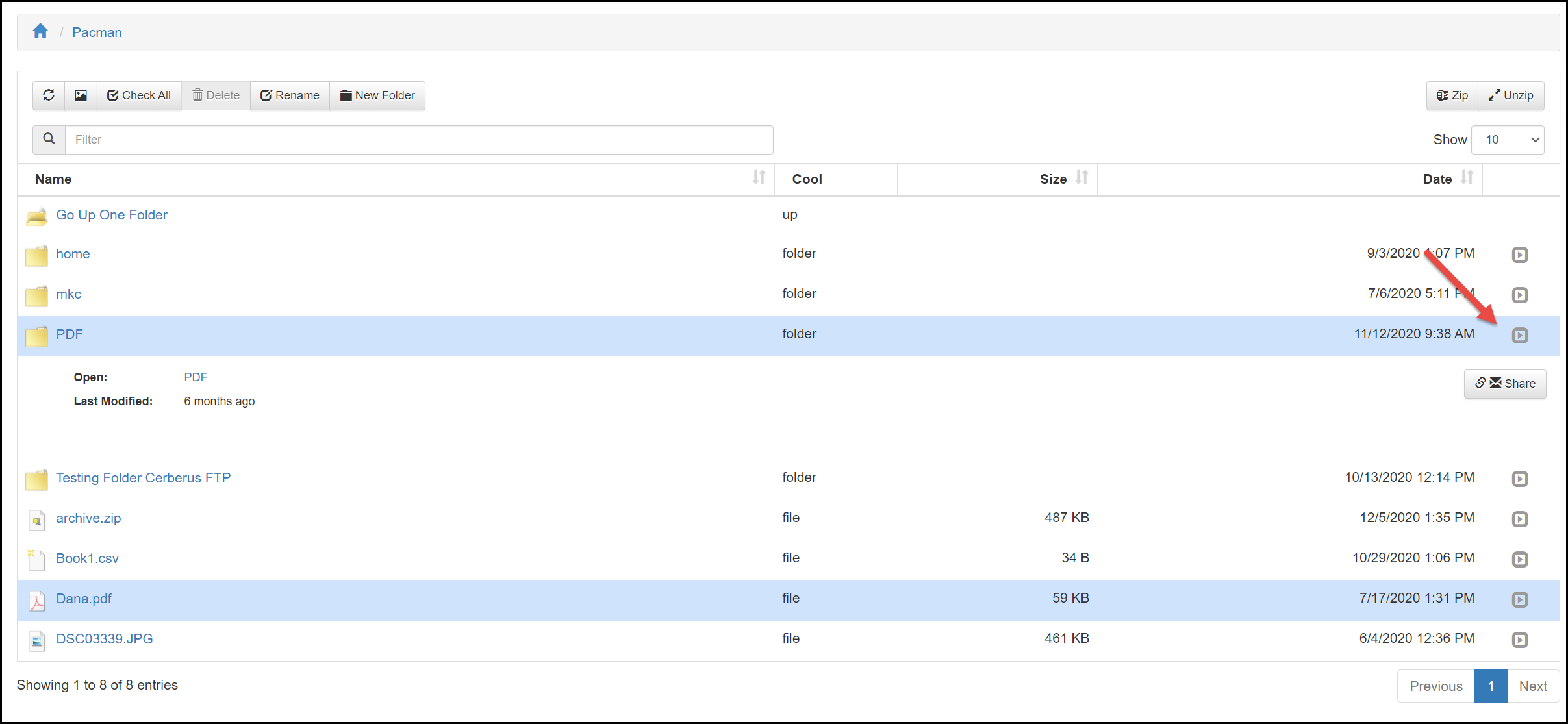The width and height of the screenshot is (1568, 724).
Task: Refresh the file listing
Action: (49, 95)
